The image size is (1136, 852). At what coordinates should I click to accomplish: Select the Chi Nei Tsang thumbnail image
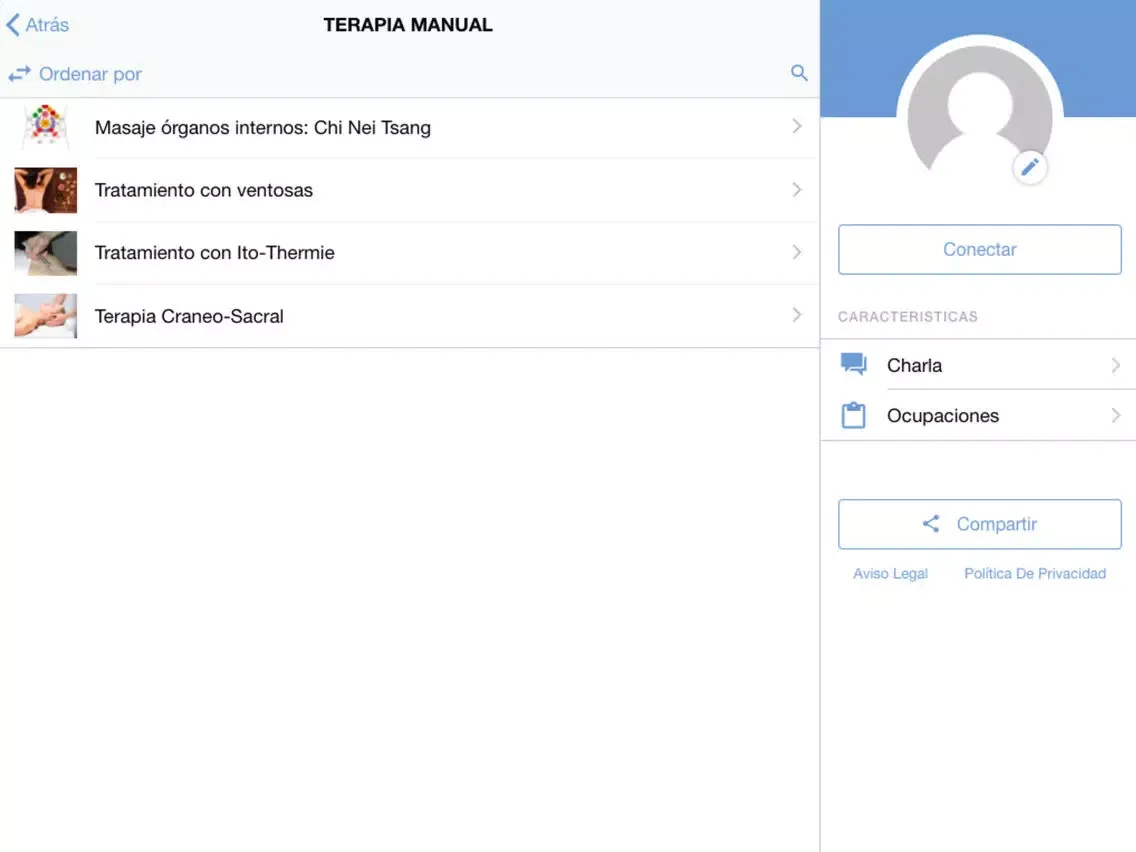click(x=46, y=127)
